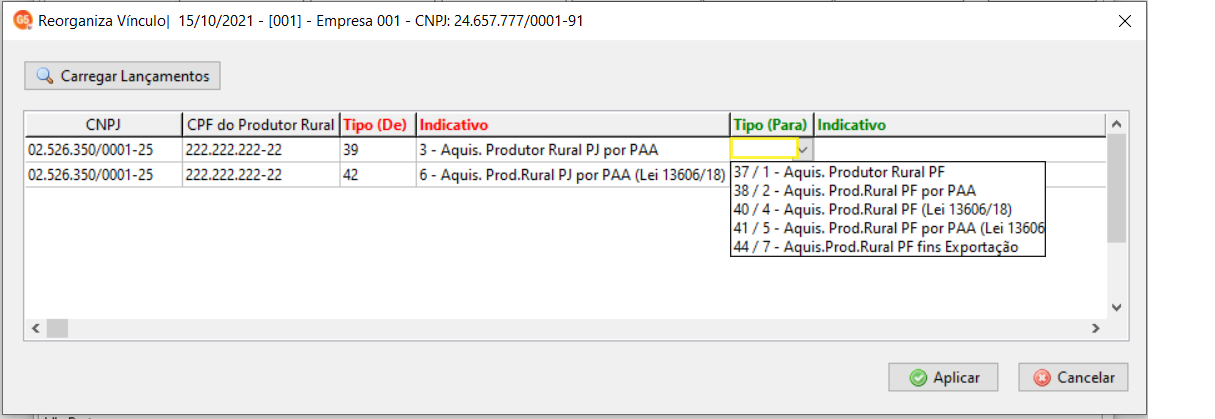Screen dimensions: 1215x419
Task: Click the Carregar Lançamentos button
Action: point(123,75)
